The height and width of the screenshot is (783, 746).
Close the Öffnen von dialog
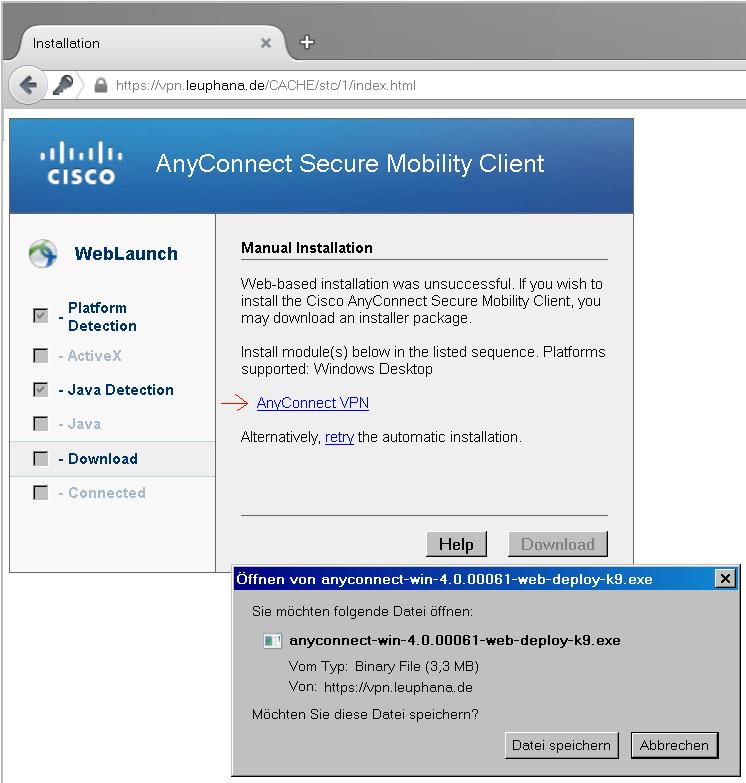725,578
